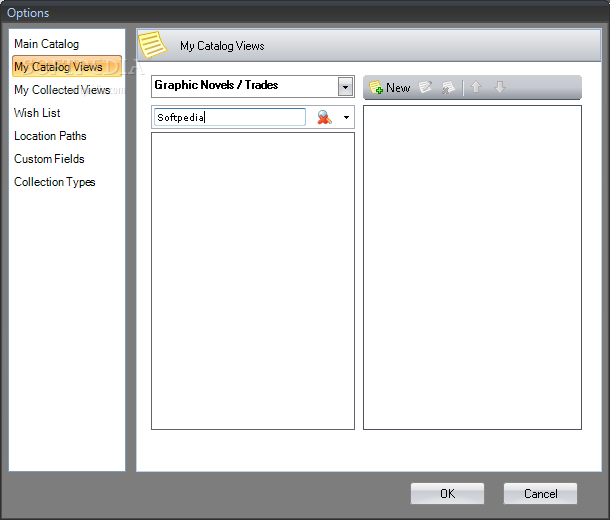Image resolution: width=610 pixels, height=520 pixels.
Task: Click the delete view icon in toolbar
Action: pos(448,88)
